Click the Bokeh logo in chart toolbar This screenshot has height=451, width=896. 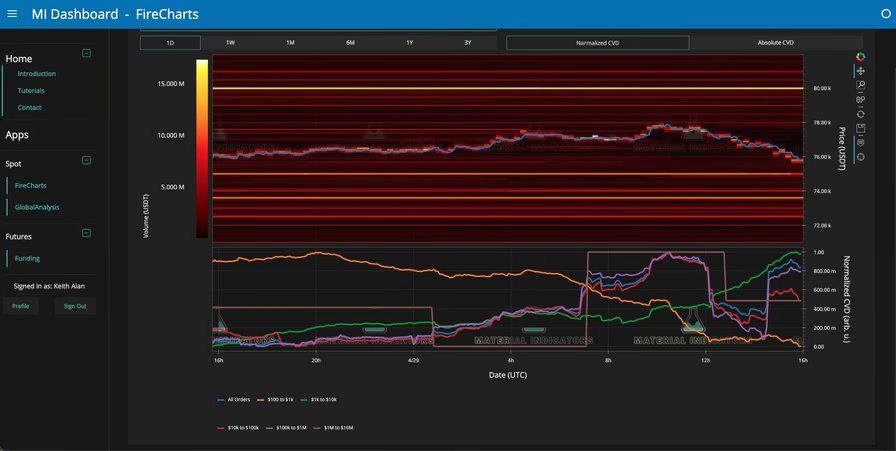(861, 57)
